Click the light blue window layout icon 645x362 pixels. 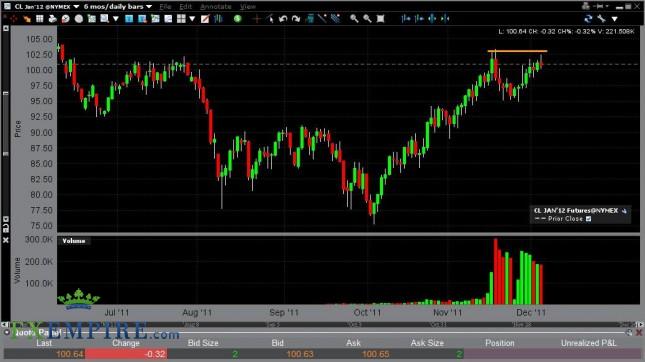168,19
